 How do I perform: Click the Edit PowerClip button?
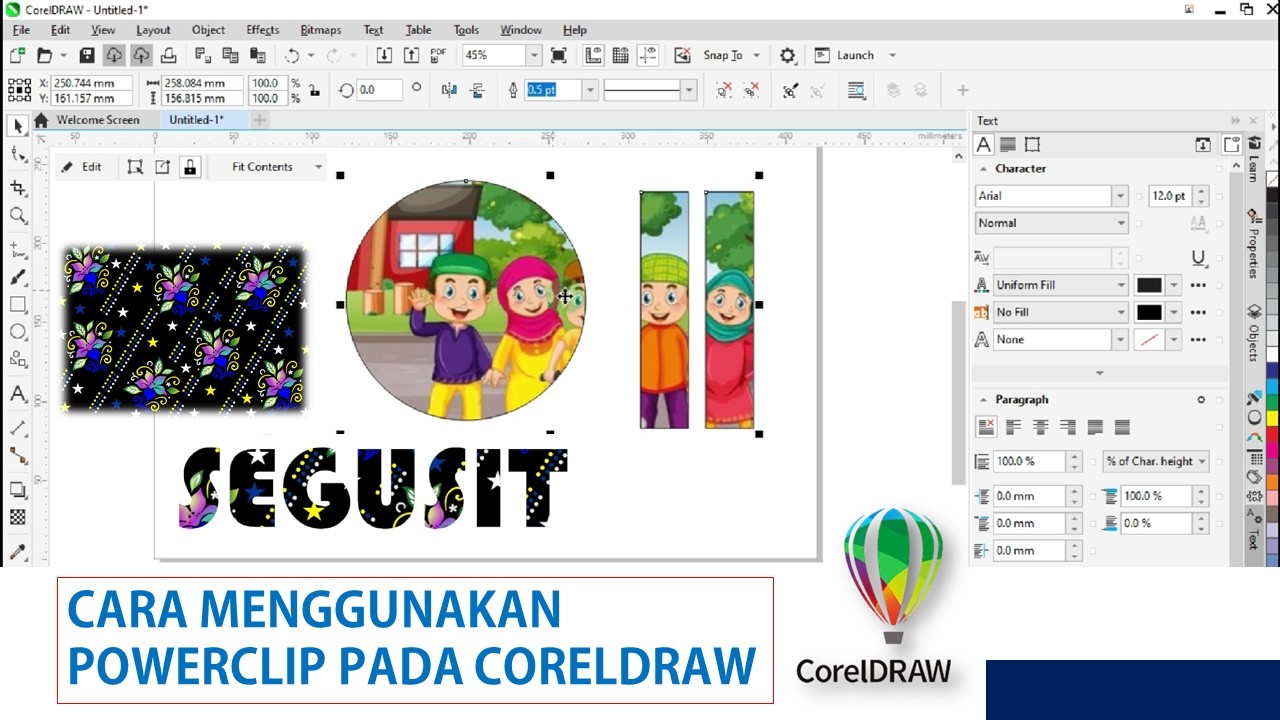81,167
